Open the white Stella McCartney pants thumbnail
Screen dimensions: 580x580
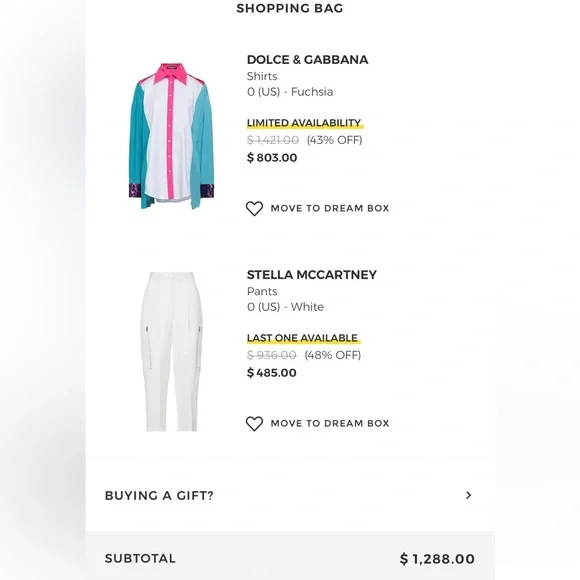pyautogui.click(x=171, y=352)
